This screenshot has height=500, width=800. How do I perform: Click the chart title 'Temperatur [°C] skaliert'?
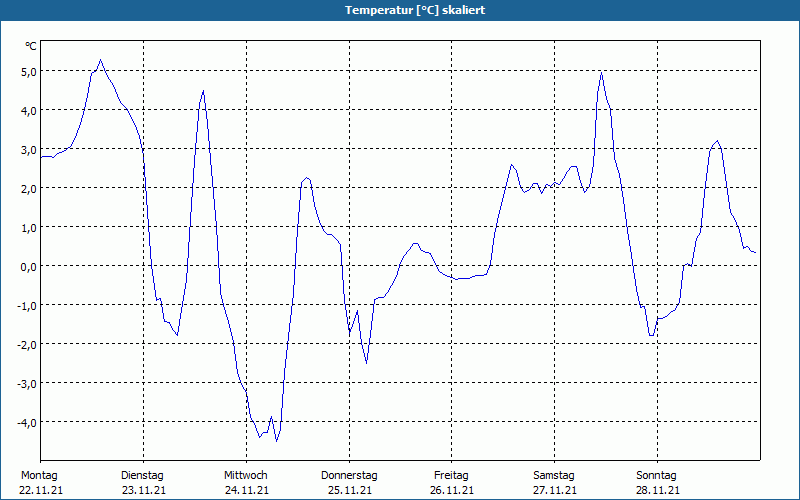[415, 10]
